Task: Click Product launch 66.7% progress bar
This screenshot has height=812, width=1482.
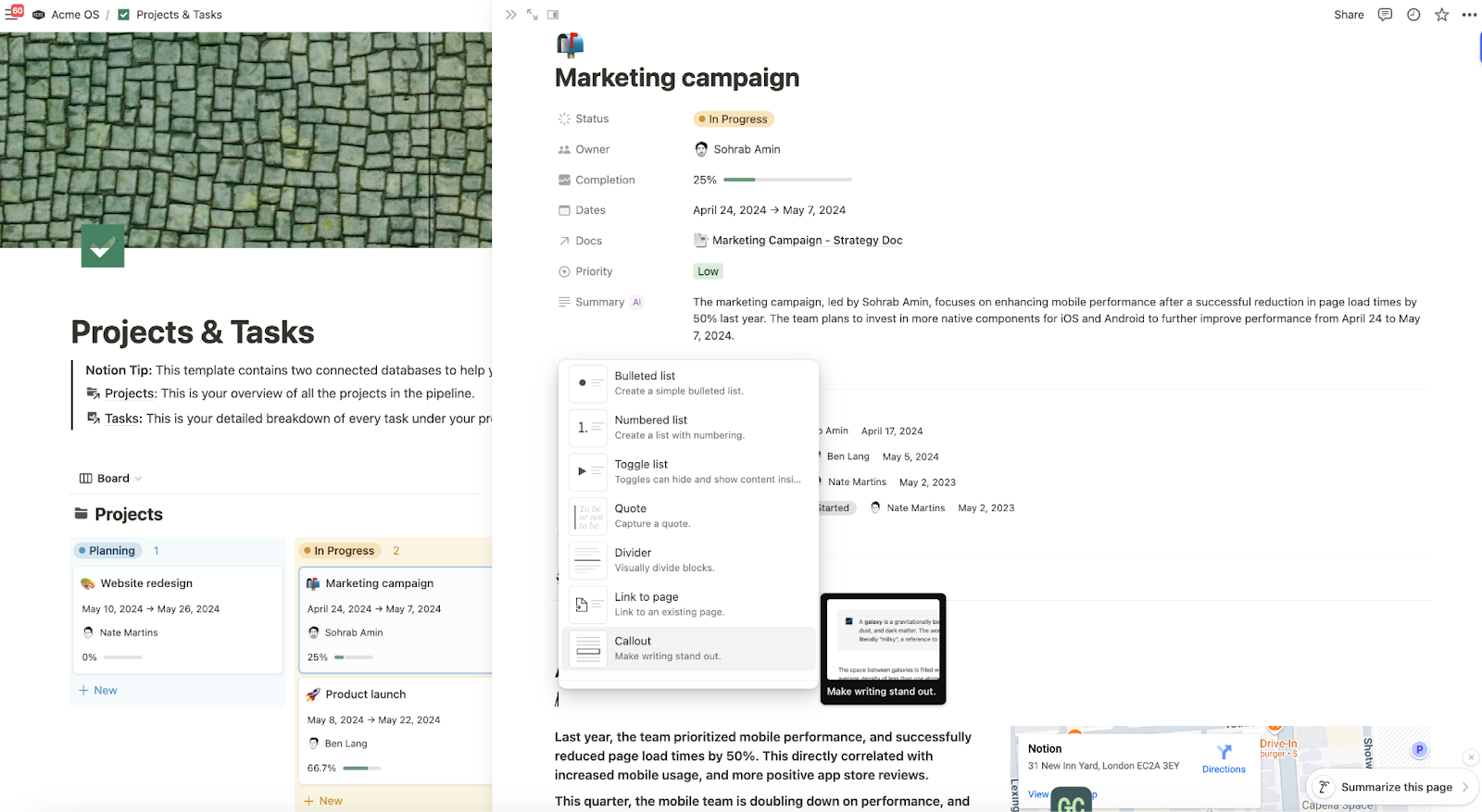Action: click(x=362, y=768)
